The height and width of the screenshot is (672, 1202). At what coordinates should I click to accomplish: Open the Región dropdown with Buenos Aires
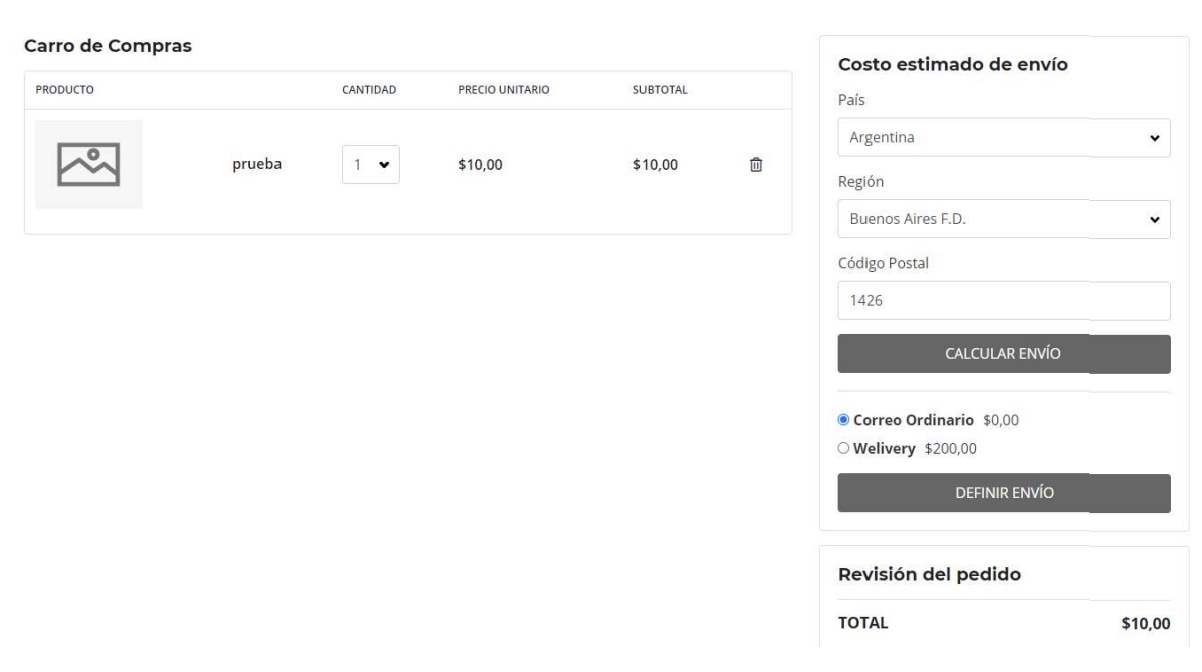[x=1003, y=219]
